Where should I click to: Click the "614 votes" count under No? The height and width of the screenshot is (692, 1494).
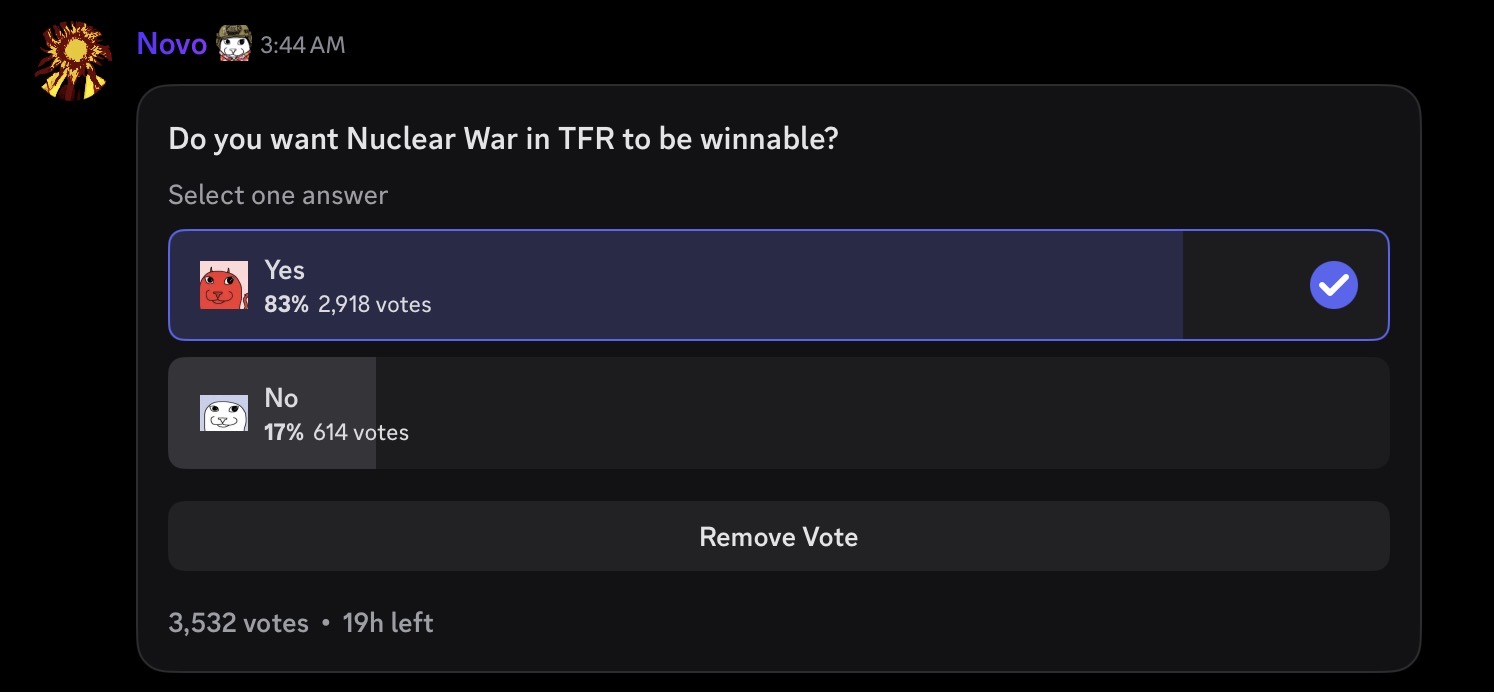click(x=361, y=433)
